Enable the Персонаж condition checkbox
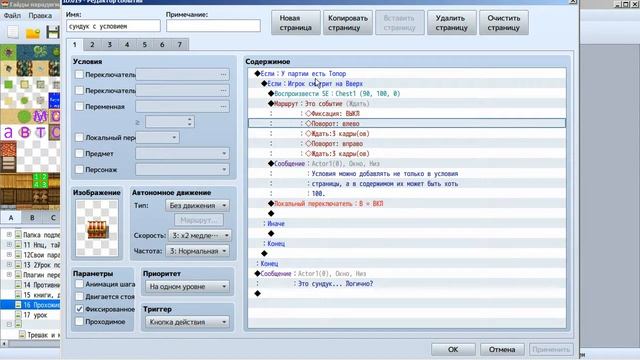Screen dimensions: 640x360 coord(79,169)
